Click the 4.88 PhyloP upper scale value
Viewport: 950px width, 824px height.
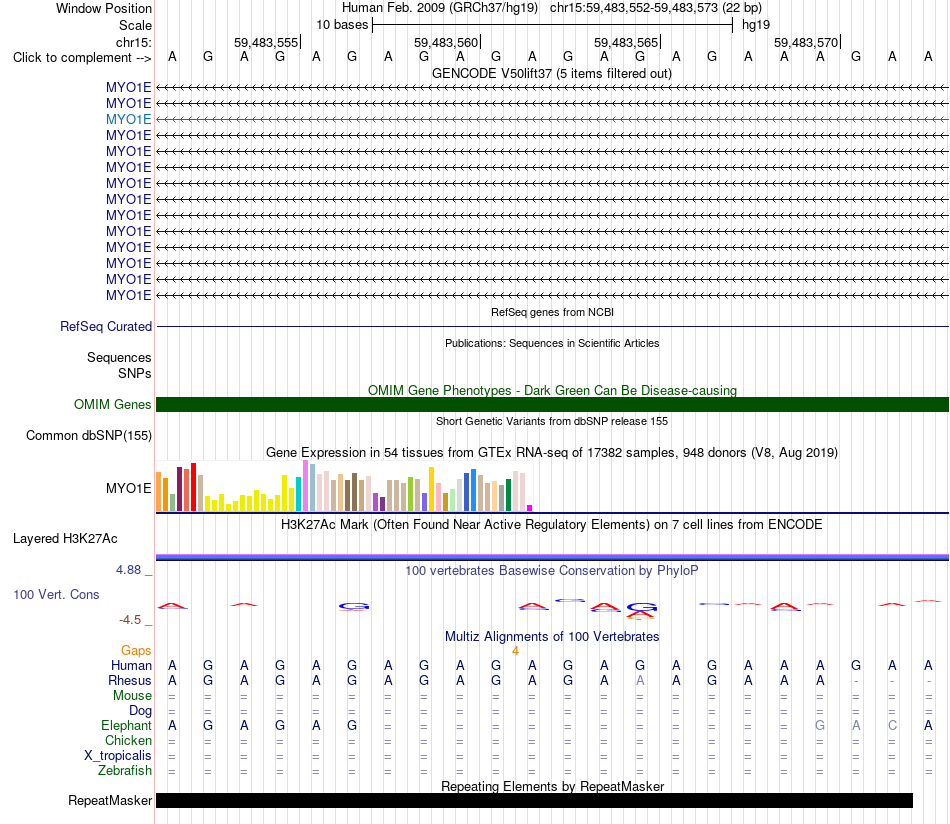click(x=128, y=570)
